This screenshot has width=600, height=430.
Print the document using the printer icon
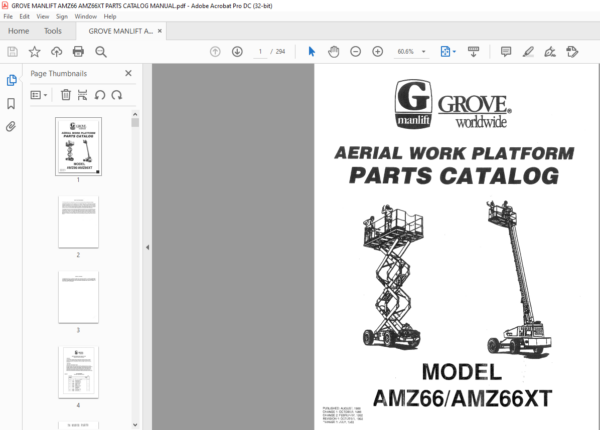pos(78,52)
